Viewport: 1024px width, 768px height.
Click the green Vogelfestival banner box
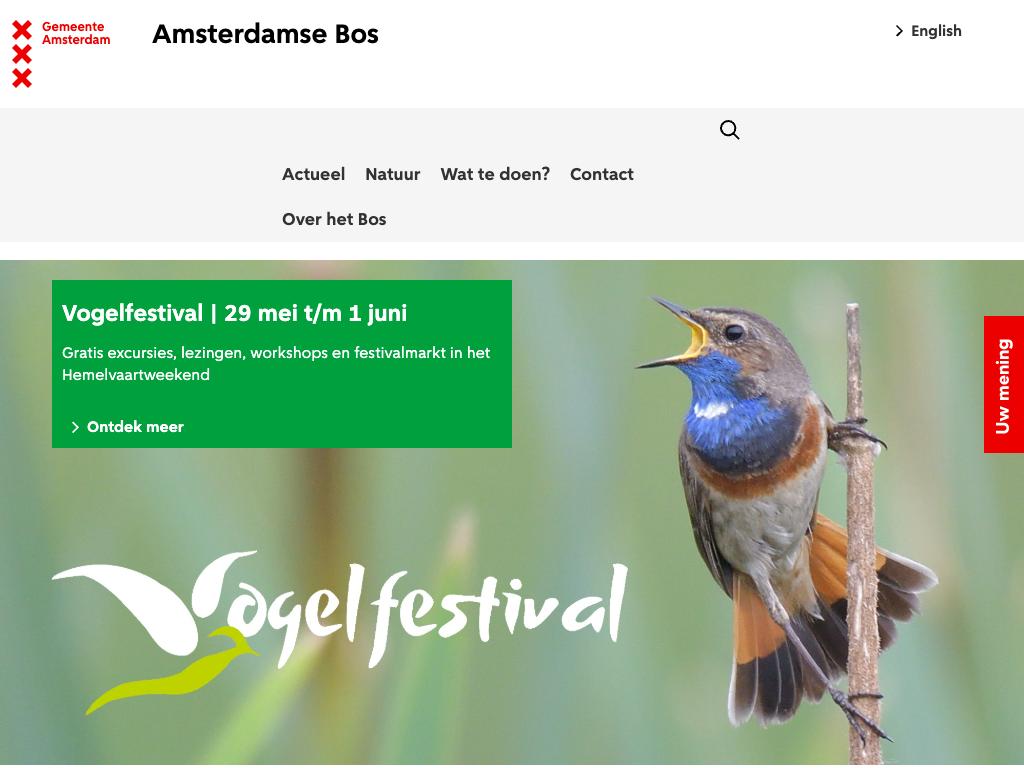click(x=281, y=364)
